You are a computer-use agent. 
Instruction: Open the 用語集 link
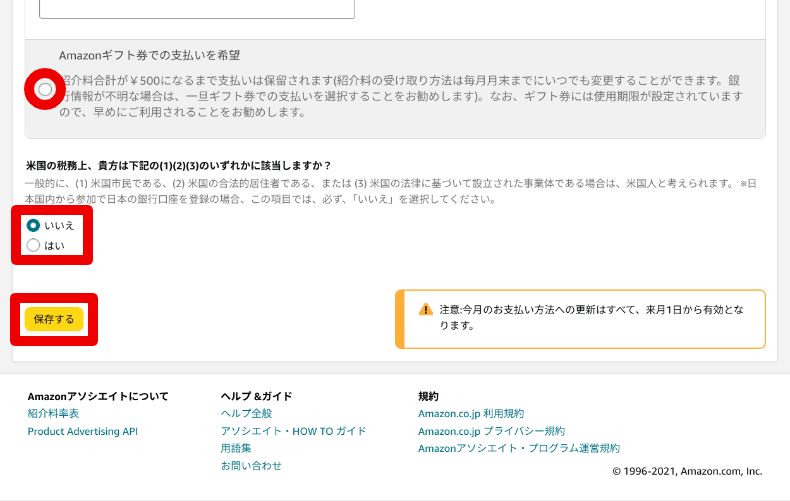[236, 448]
